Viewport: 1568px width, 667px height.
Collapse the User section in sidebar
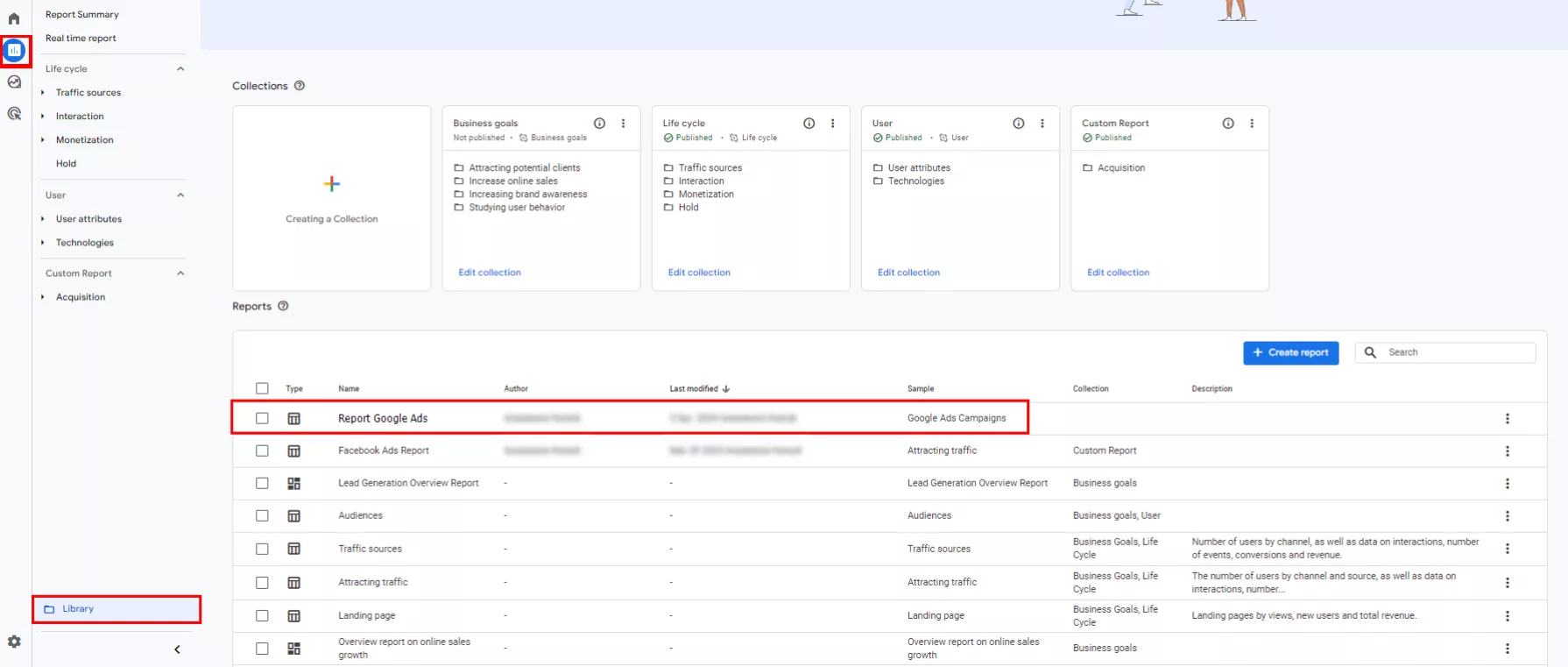180,195
